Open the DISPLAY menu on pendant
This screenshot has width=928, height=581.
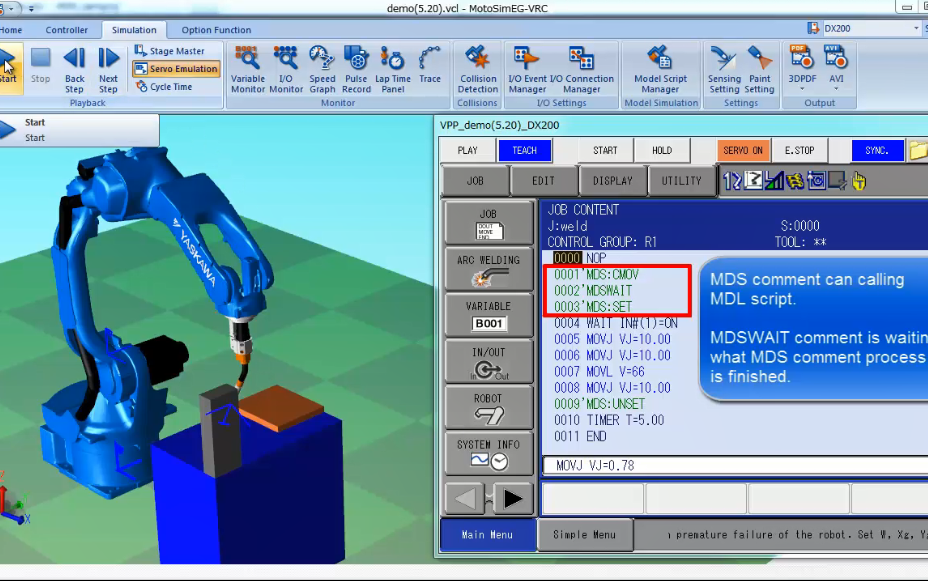[x=613, y=180]
